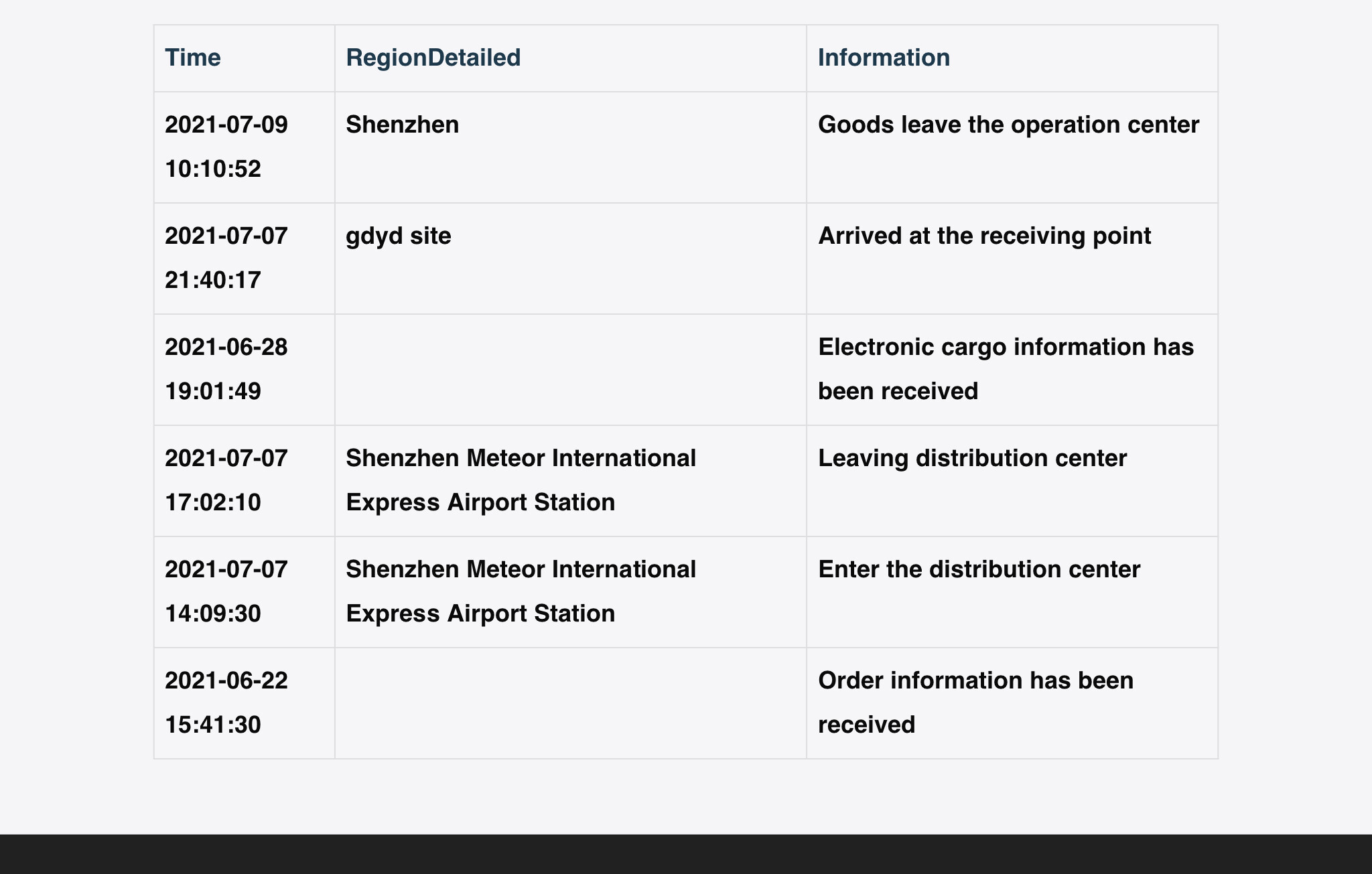Select 'Enter the distribution center' text

(x=979, y=569)
